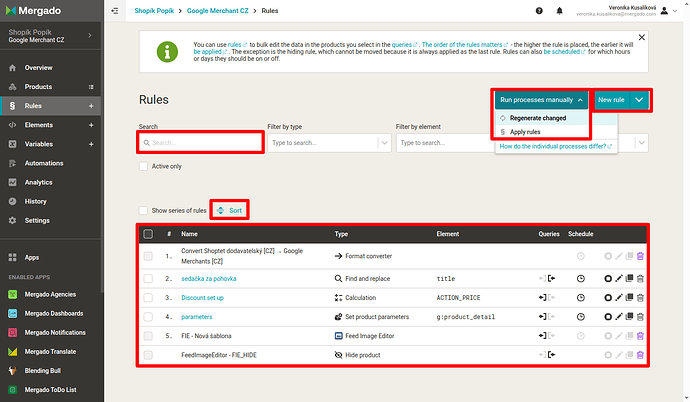The image size is (690, 402).
Task: Click the Sort button
Action: point(230,210)
